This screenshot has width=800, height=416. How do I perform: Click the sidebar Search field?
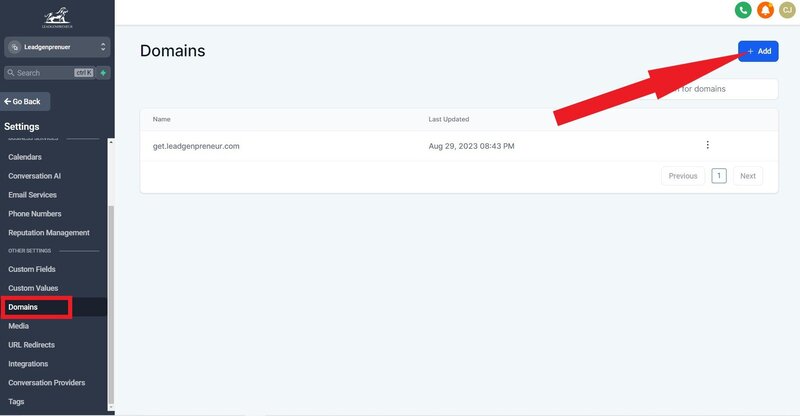point(49,73)
